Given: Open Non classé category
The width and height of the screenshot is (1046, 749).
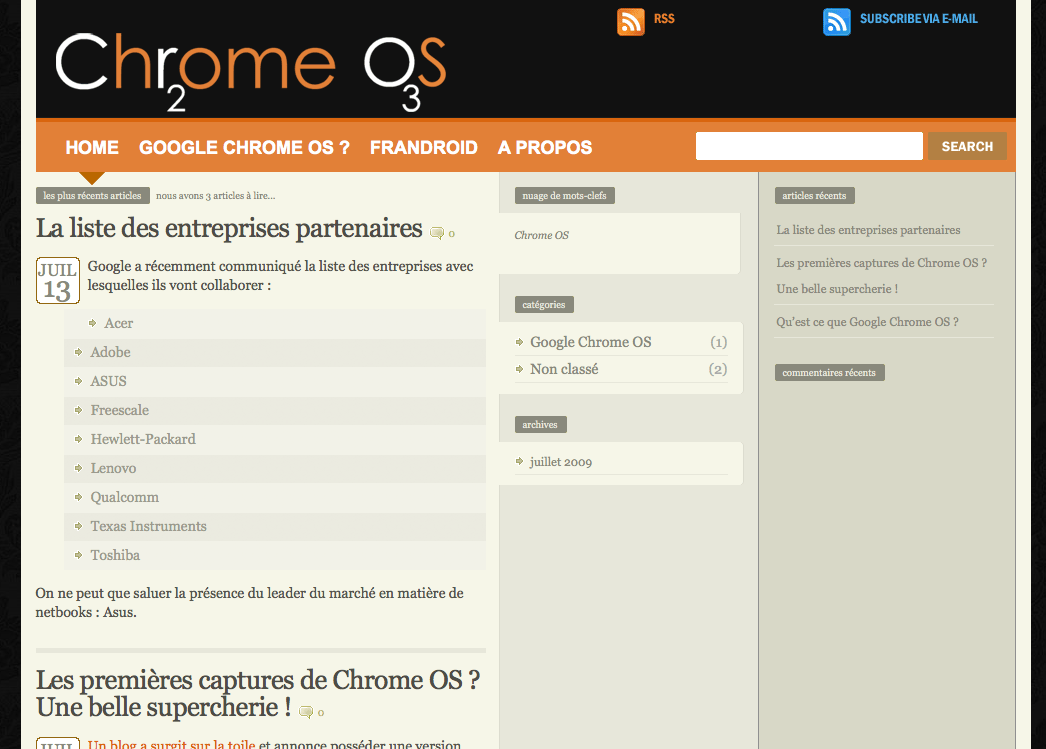Looking at the screenshot, I should [564, 369].
